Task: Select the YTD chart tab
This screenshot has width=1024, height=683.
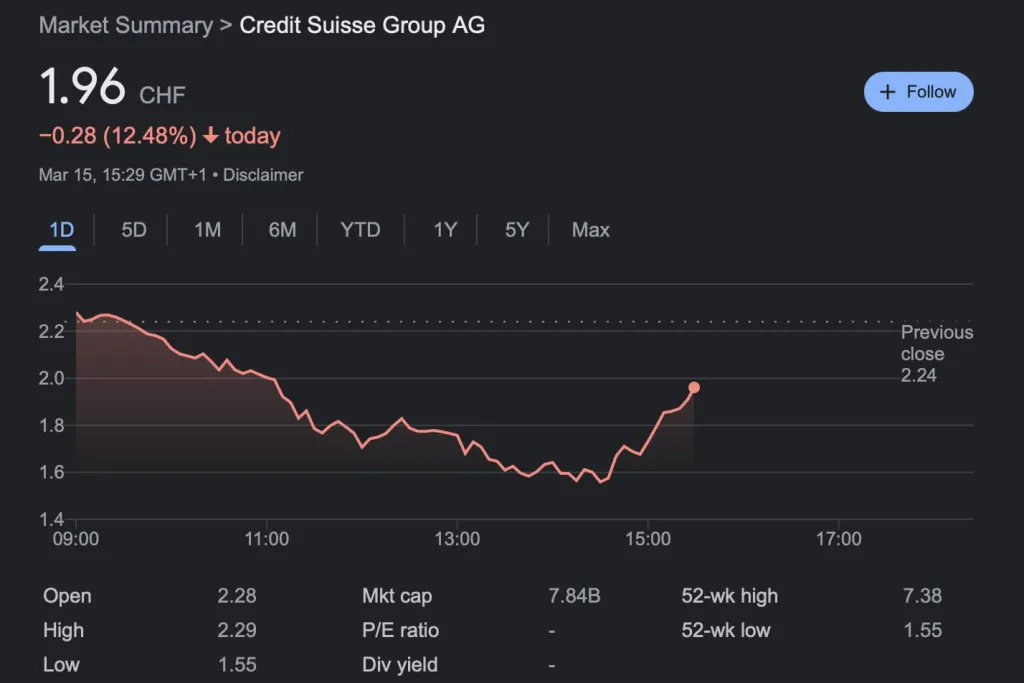Action: (360, 230)
